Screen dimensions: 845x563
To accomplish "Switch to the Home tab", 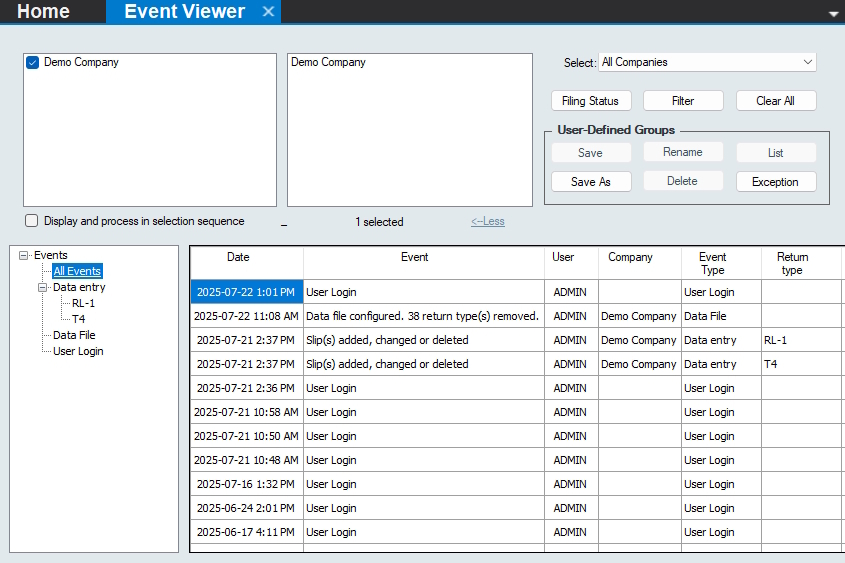I will tap(44, 12).
